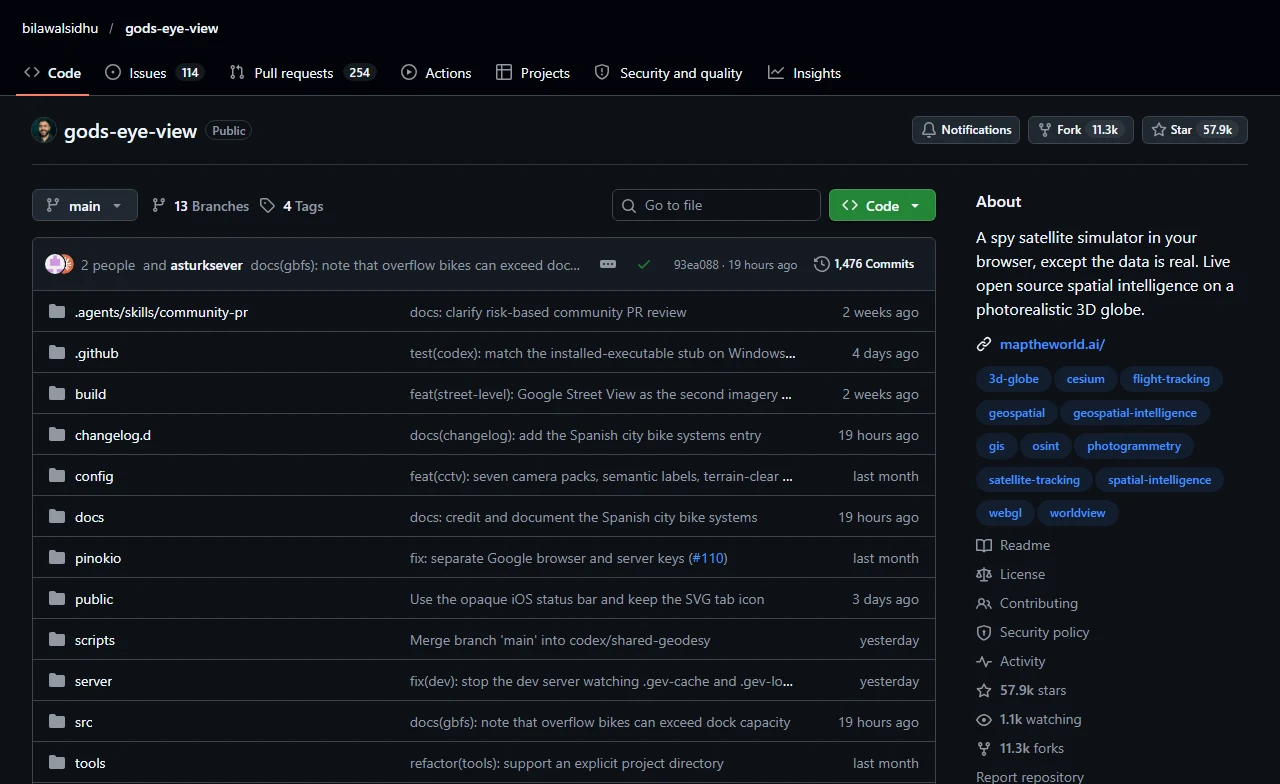The image size is (1280, 784).
Task: Focus the Go to file search field
Action: point(716,205)
